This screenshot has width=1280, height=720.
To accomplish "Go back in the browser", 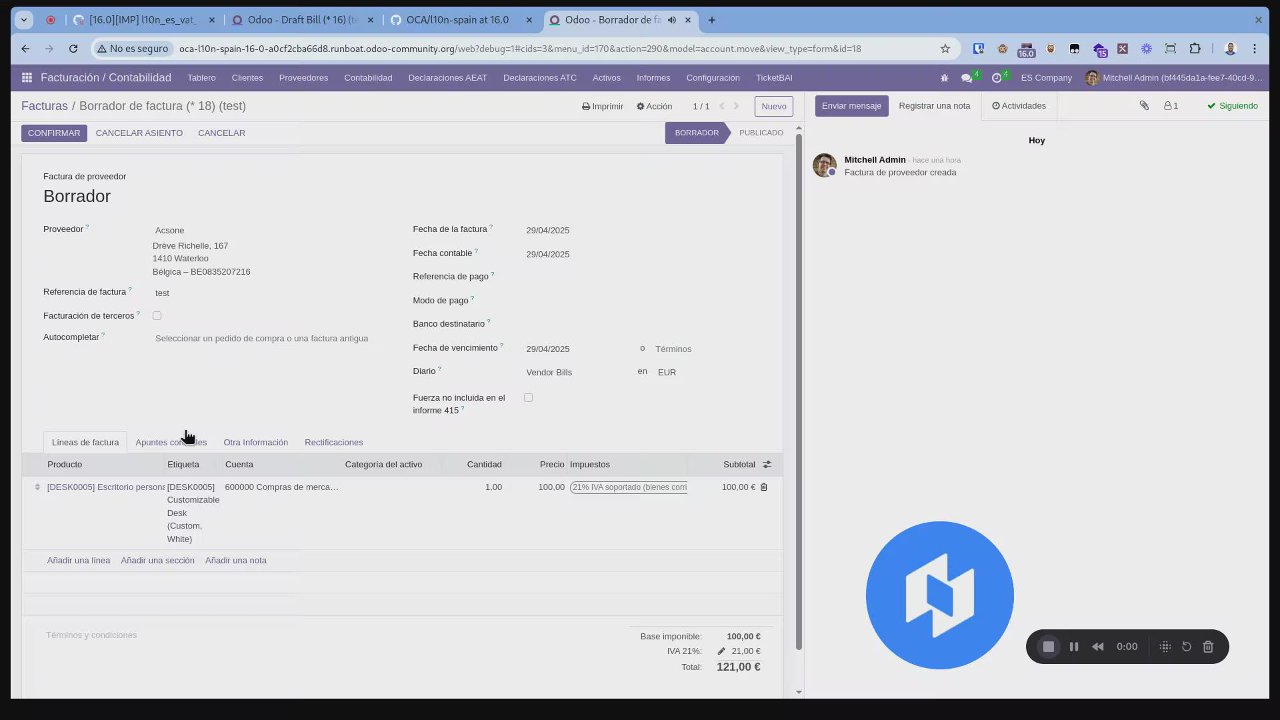I will click(25, 48).
